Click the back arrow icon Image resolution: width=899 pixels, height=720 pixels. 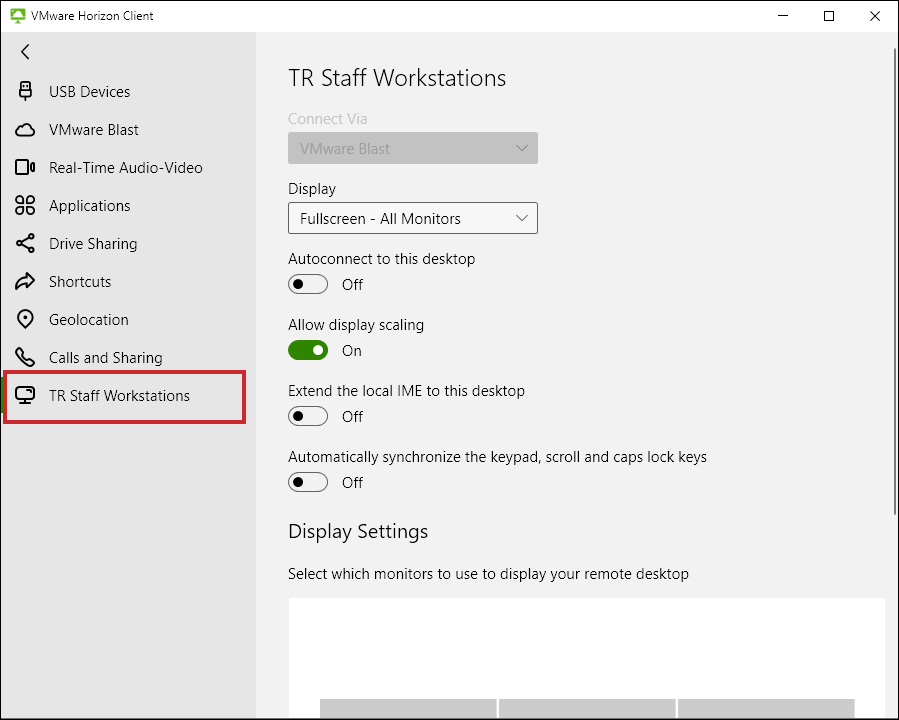25,52
